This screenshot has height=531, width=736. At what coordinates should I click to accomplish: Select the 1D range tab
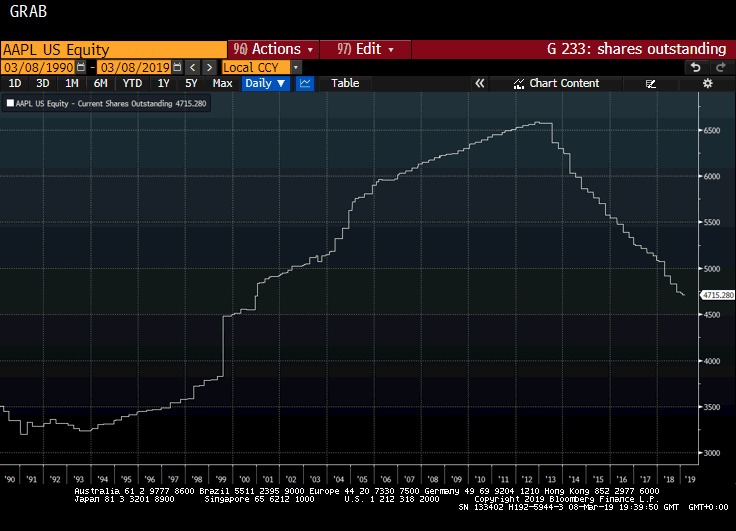point(15,84)
